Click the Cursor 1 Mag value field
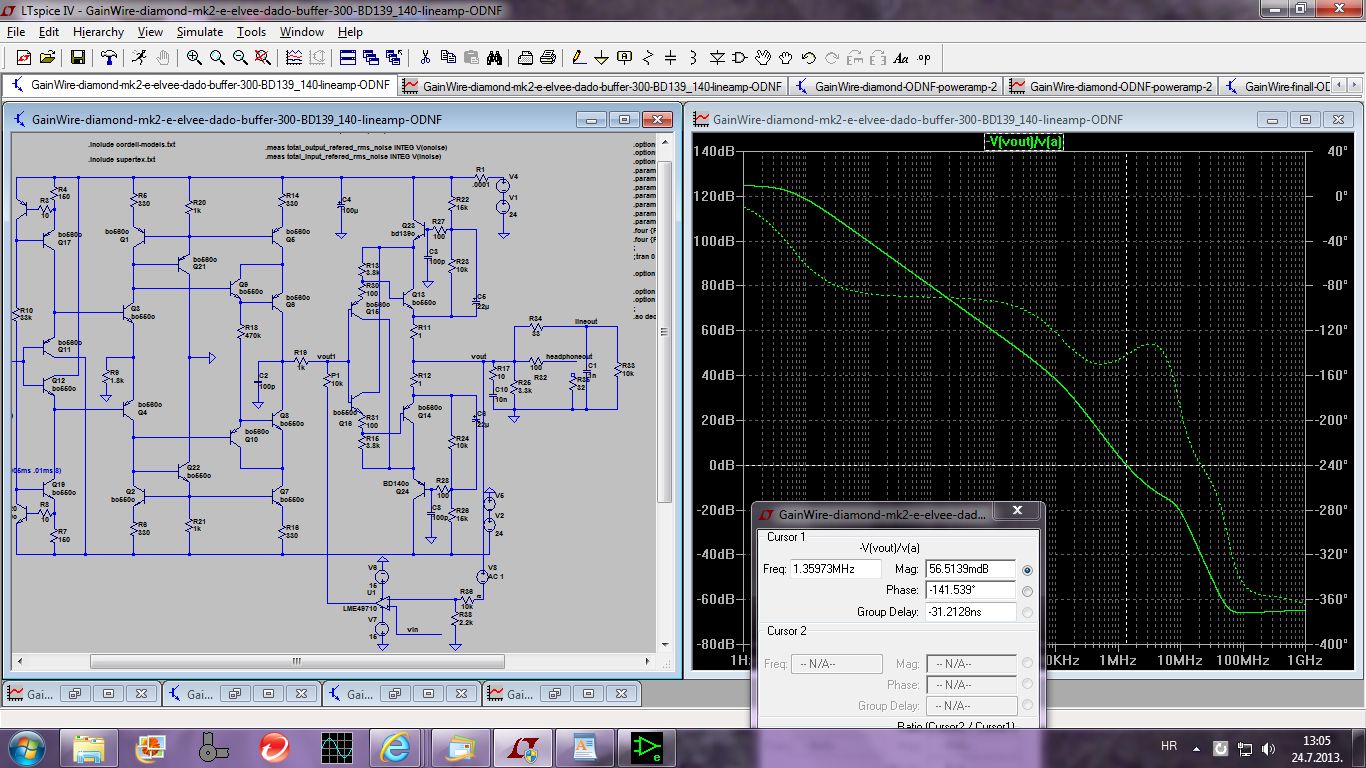The width and height of the screenshot is (1366, 768). point(971,569)
